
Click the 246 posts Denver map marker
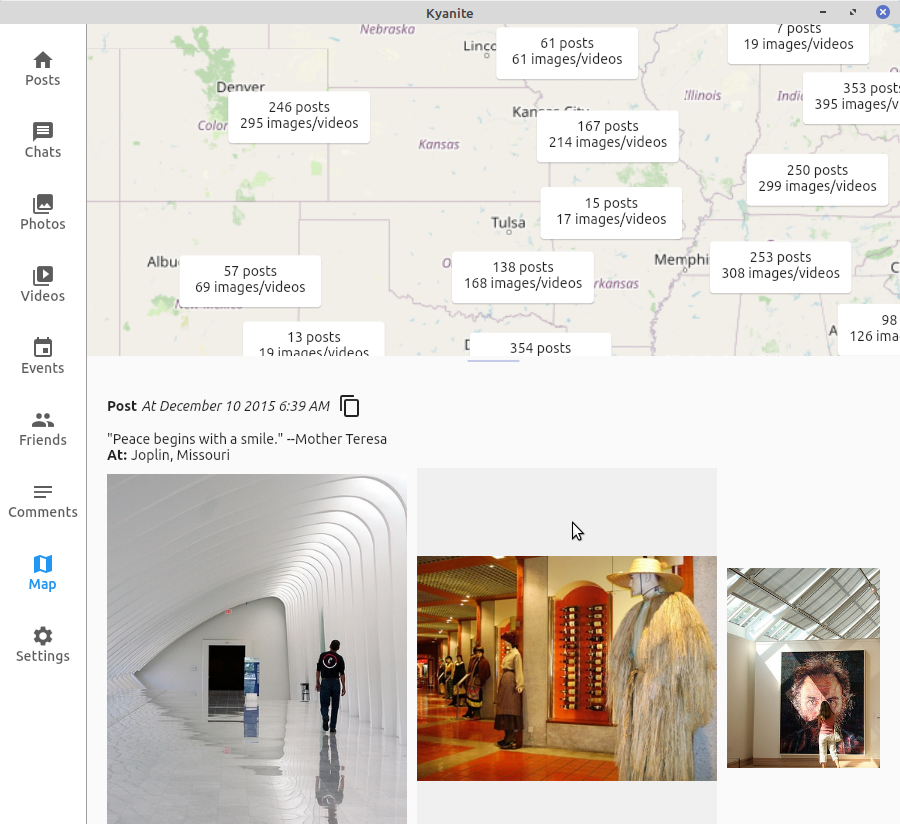click(299, 116)
